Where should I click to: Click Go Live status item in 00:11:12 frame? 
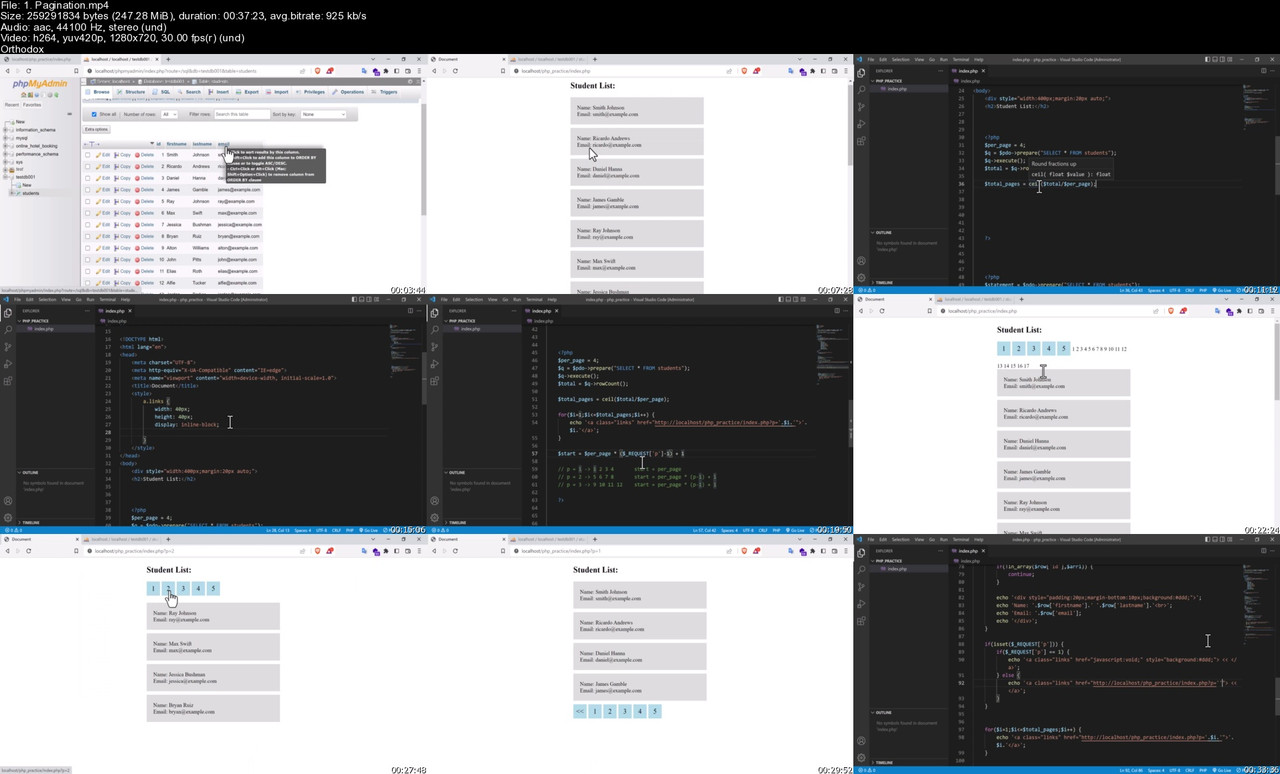[x=1222, y=290]
